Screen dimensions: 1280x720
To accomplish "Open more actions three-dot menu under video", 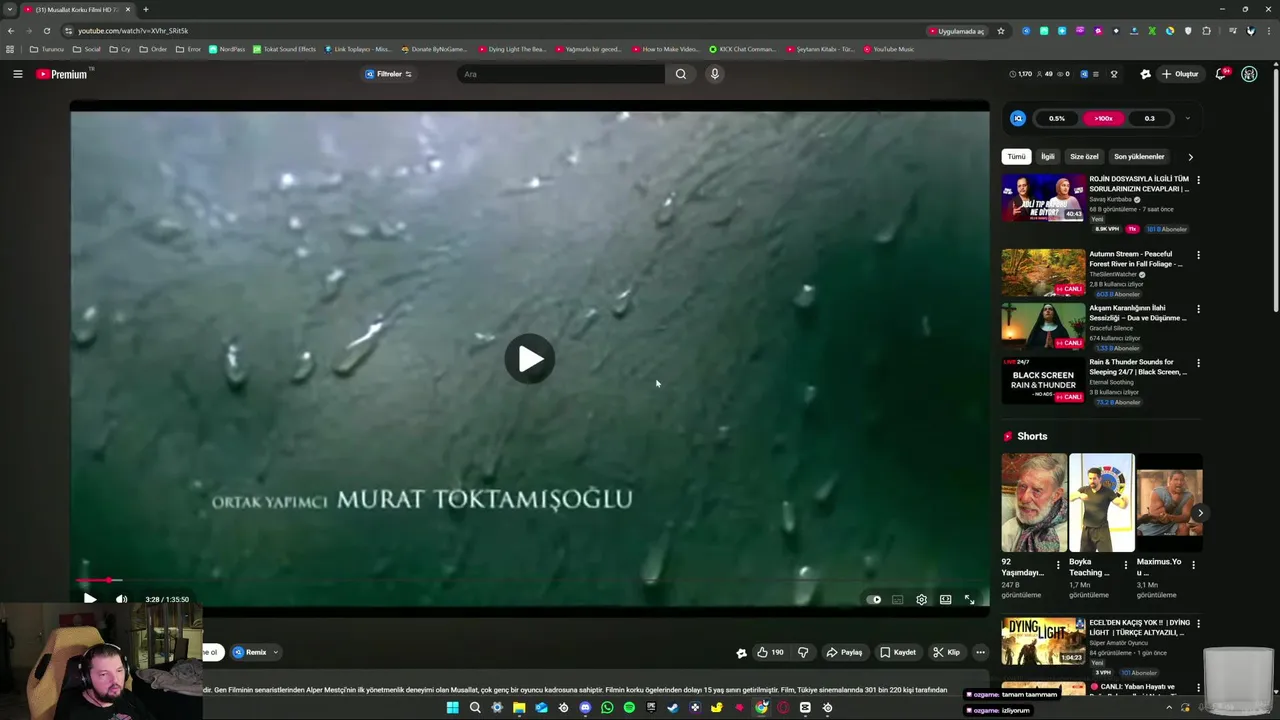I will [x=980, y=652].
